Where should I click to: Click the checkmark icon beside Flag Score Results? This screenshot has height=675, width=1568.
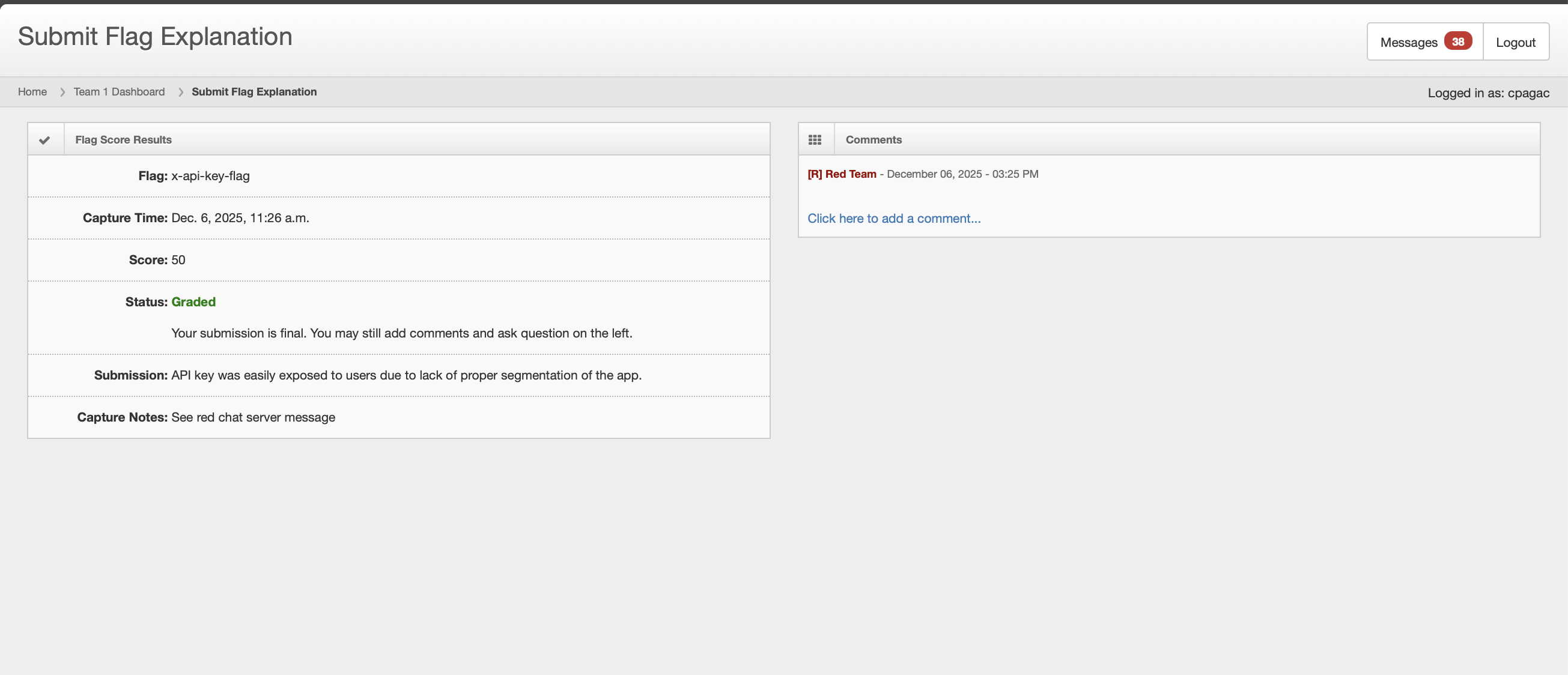pyautogui.click(x=44, y=140)
